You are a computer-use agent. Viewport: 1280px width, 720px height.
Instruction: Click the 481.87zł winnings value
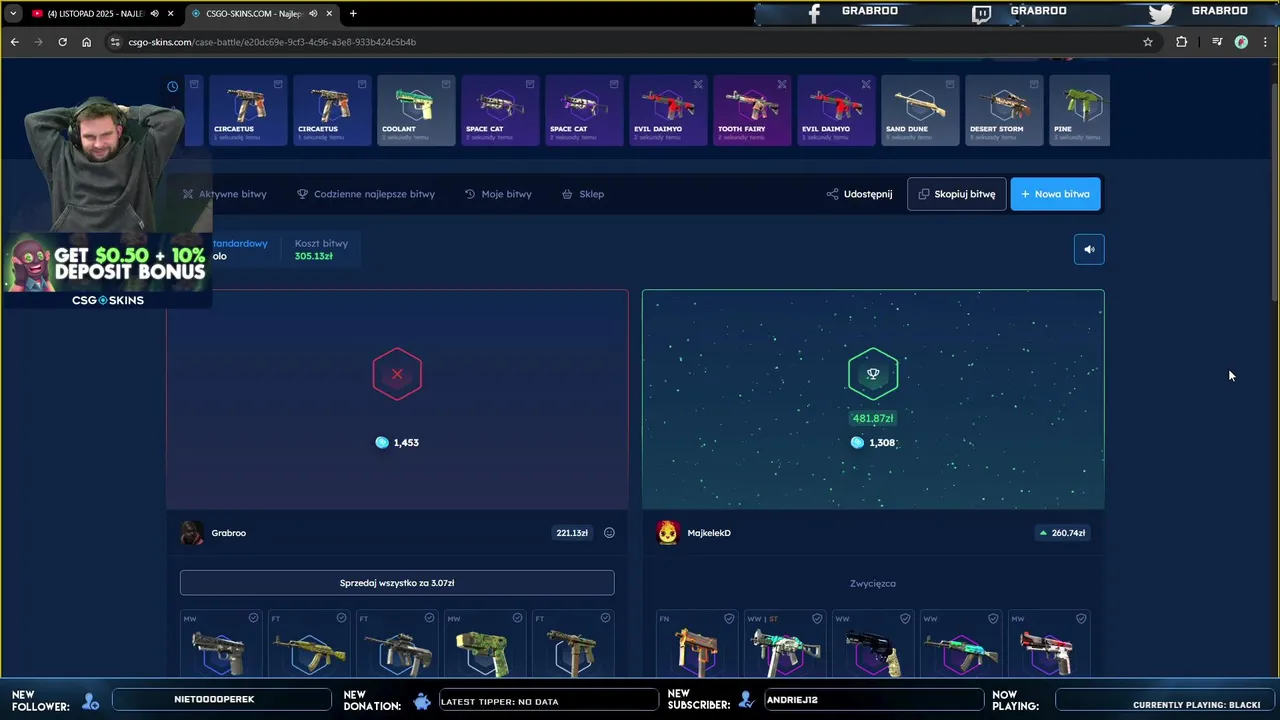tap(873, 419)
